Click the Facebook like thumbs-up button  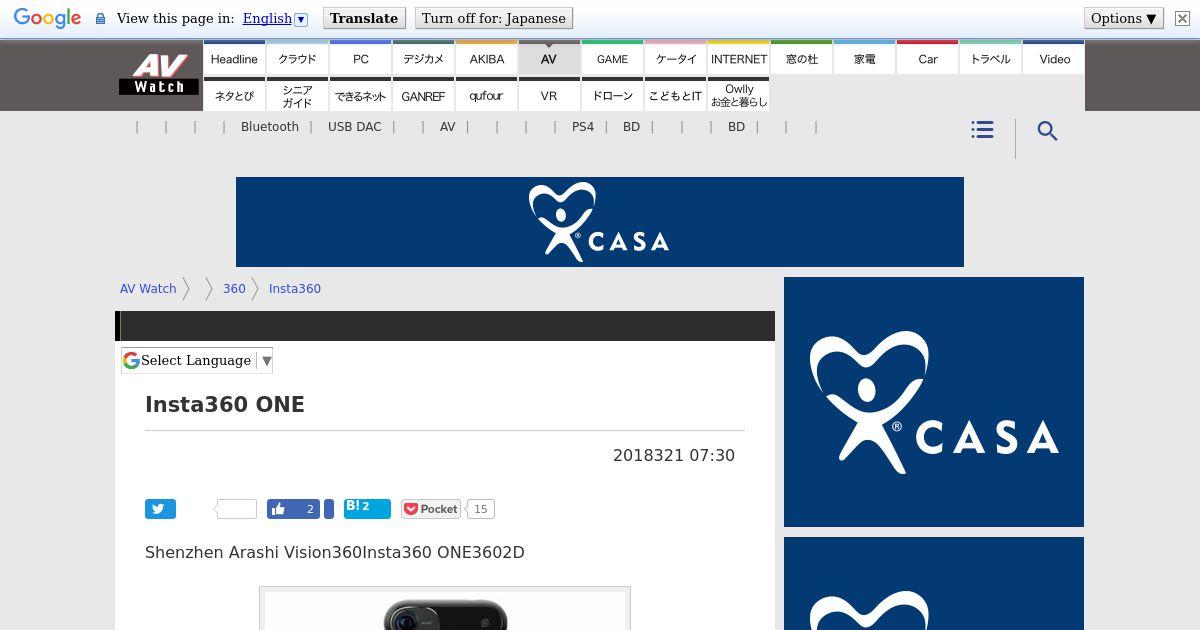coord(293,509)
